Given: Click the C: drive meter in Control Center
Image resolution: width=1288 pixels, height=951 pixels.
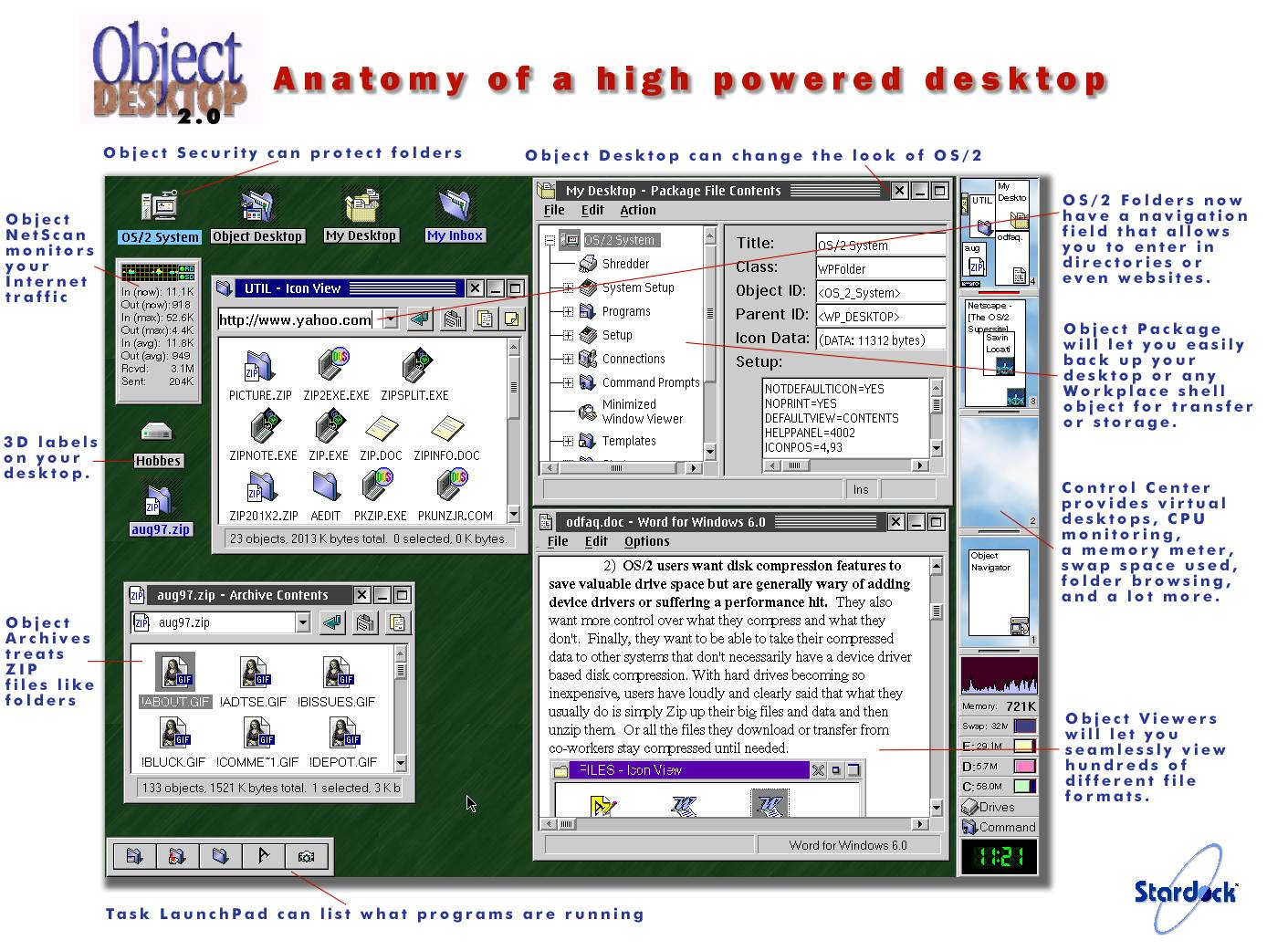Looking at the screenshot, I should click(999, 786).
